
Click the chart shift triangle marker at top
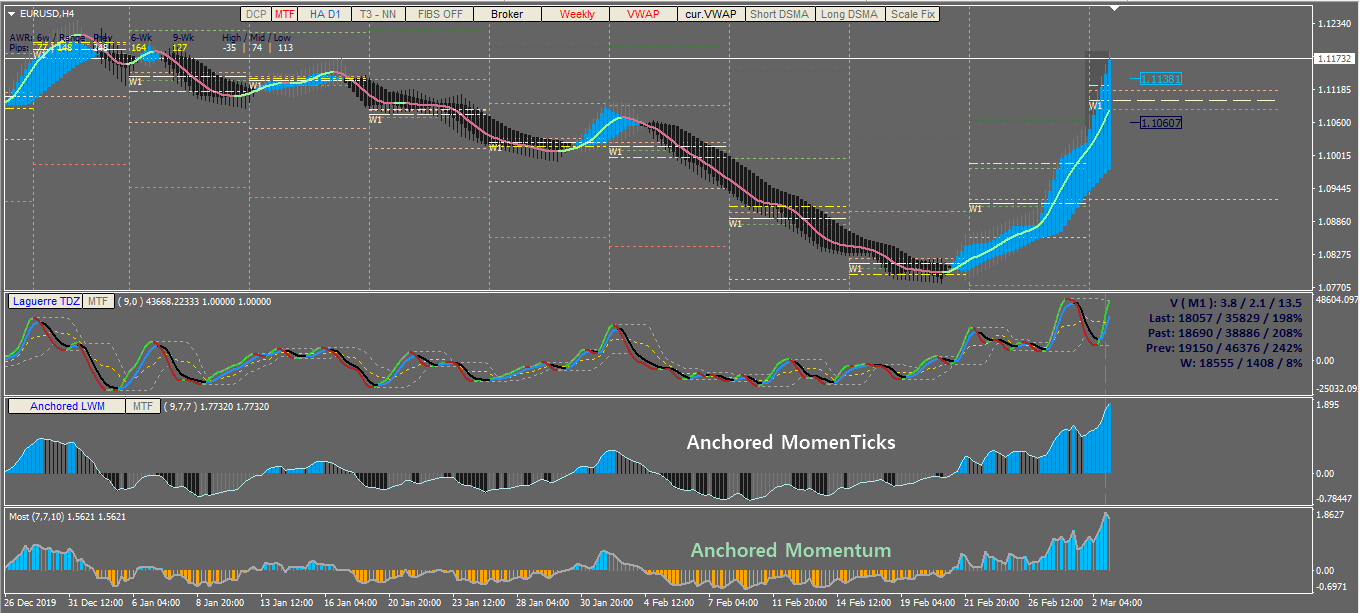click(1115, 8)
